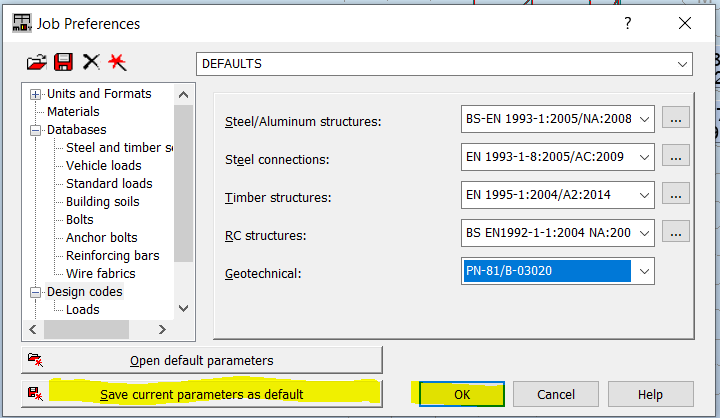This screenshot has height=418, width=720.
Task: Open Geotechnical code dropdown
Action: coord(644,271)
